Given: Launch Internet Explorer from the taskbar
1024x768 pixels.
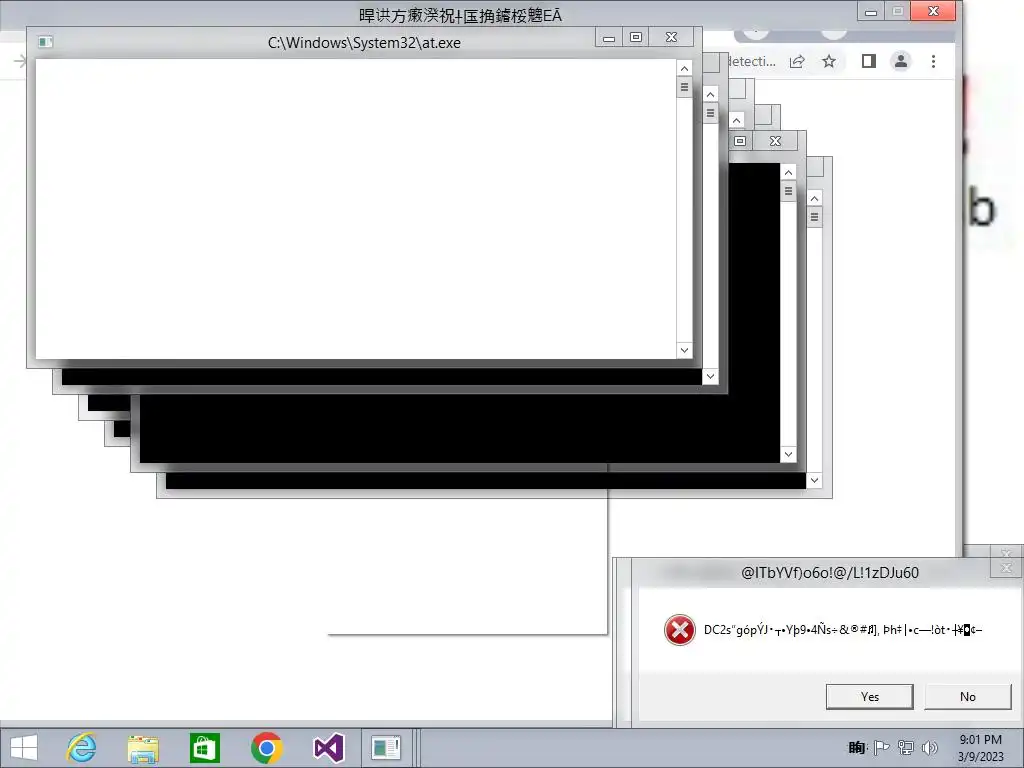Looking at the screenshot, I should click(x=82, y=748).
